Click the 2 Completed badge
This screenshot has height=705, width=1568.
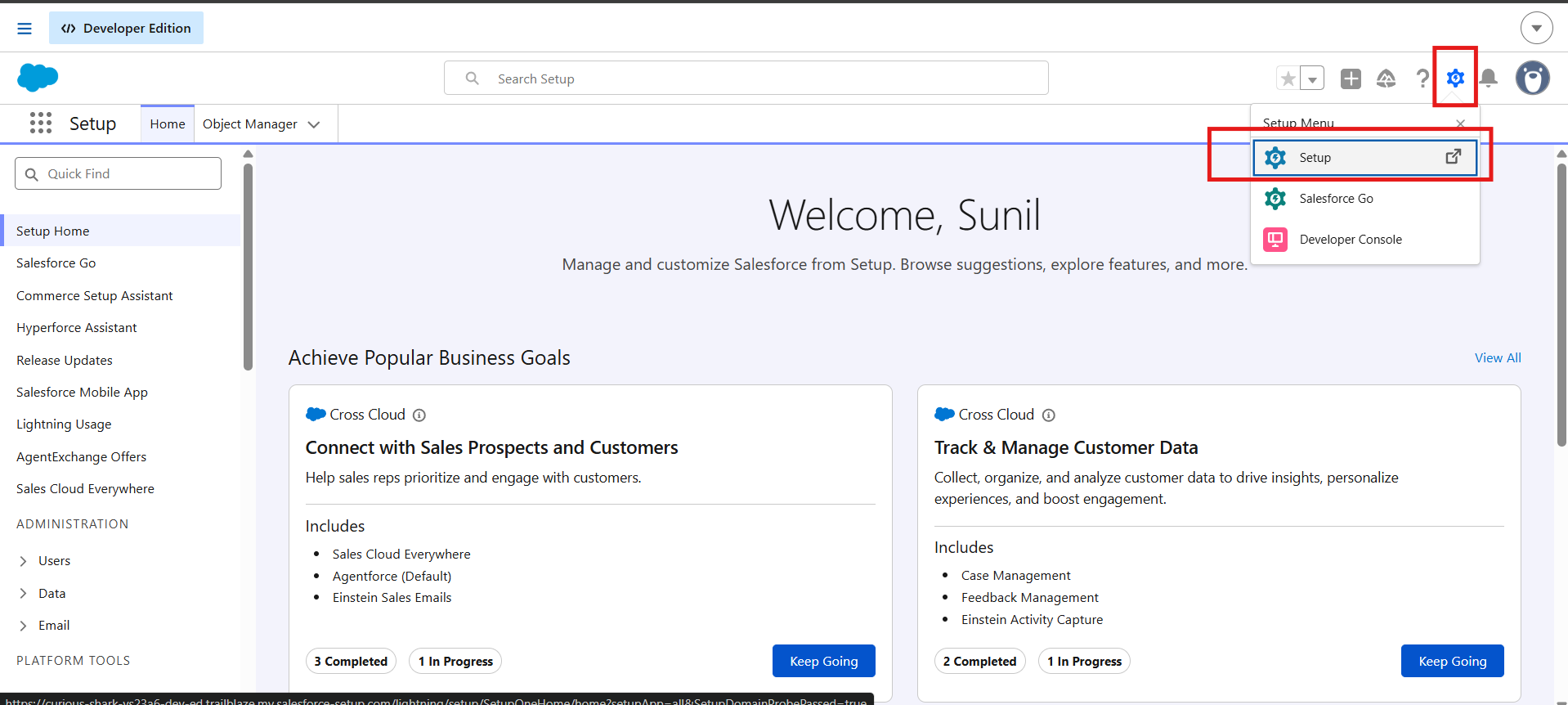coord(979,661)
